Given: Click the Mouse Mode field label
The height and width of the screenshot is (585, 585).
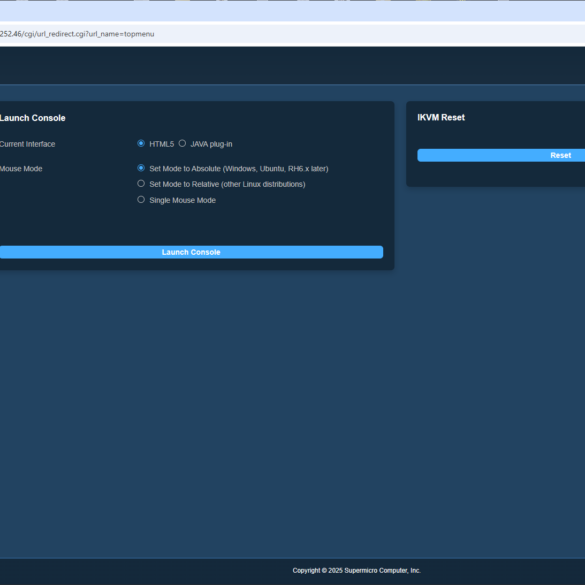Looking at the screenshot, I should 21,169.
